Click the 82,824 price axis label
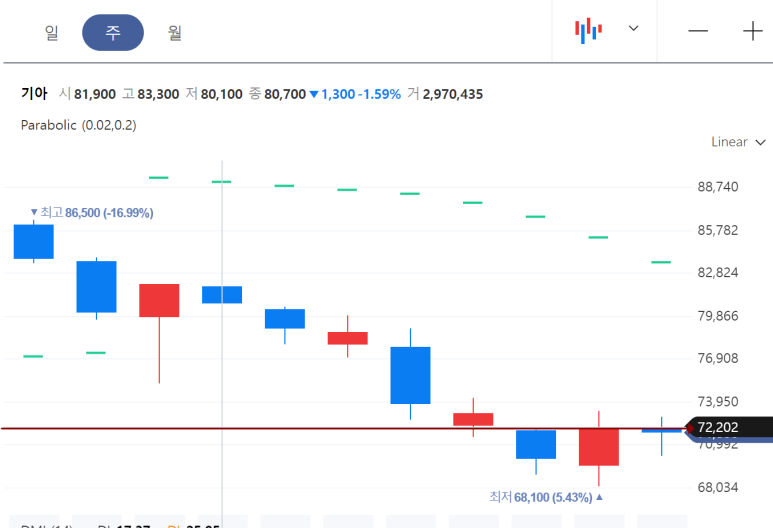 click(x=718, y=273)
